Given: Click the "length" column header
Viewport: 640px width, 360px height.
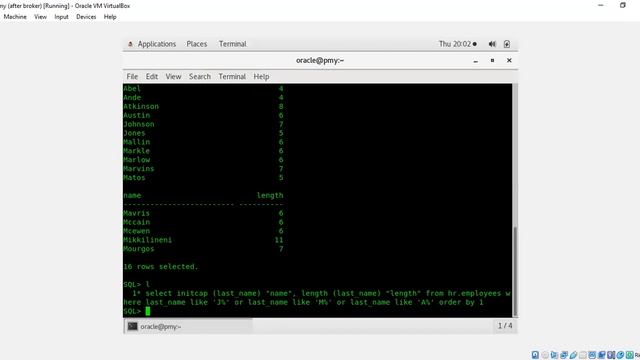Looking at the screenshot, I should coord(270,196).
